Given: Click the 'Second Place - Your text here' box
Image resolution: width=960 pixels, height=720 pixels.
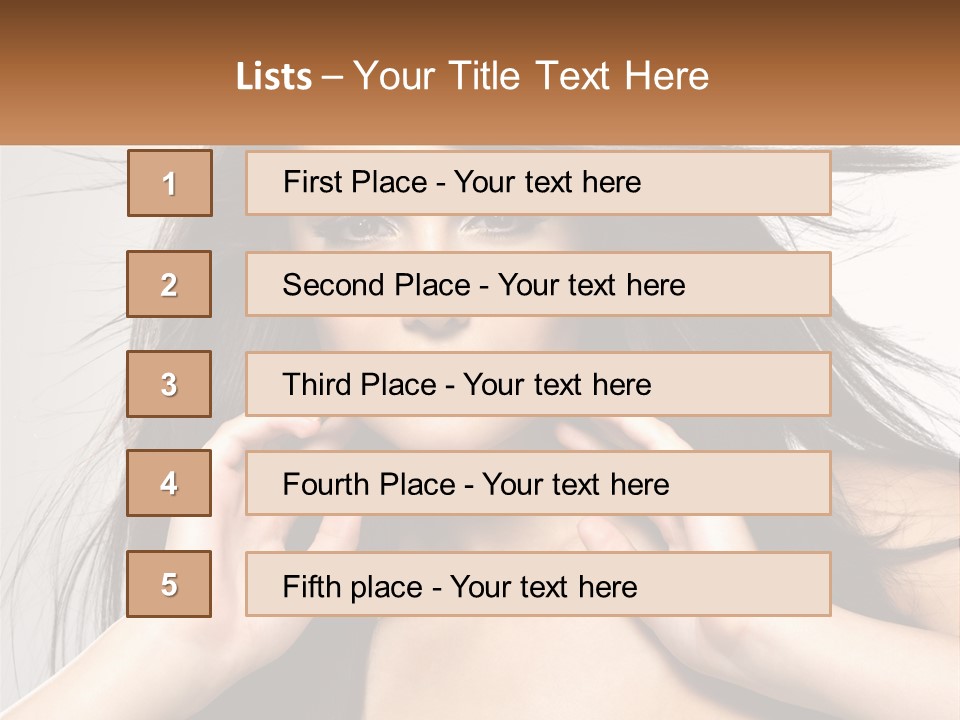Looking at the screenshot, I should (538, 284).
